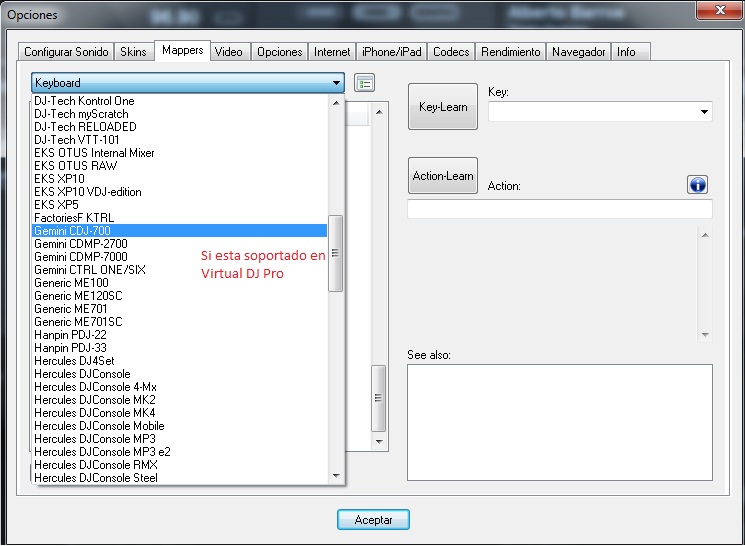This screenshot has width=745, height=546.
Task: Go to the Video tab
Action: [x=229, y=52]
